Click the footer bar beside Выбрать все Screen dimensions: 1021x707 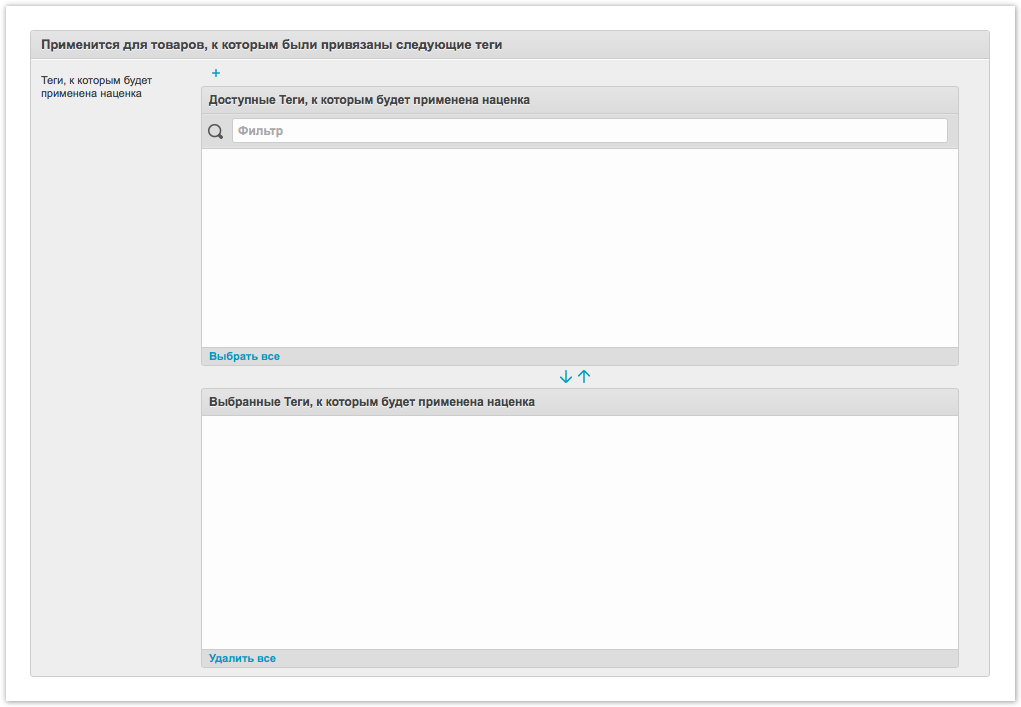tap(600, 356)
